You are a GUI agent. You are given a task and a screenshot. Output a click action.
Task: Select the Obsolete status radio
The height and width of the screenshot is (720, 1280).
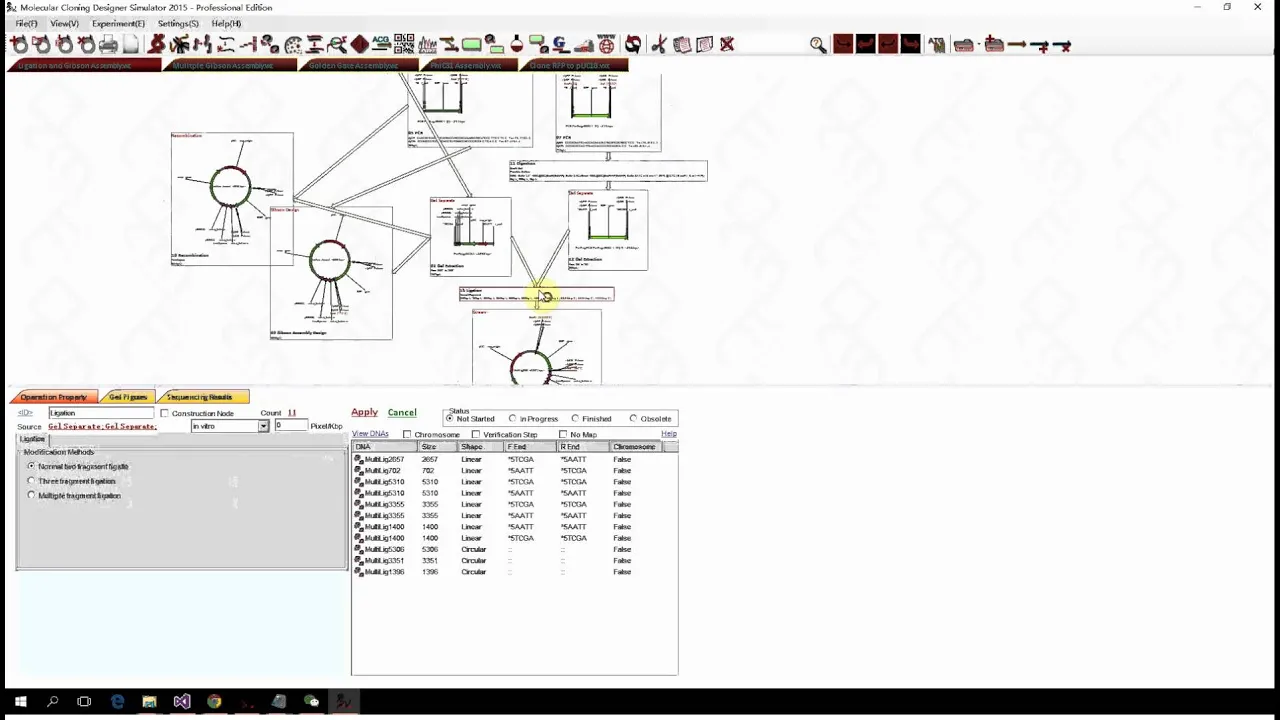tap(633, 419)
